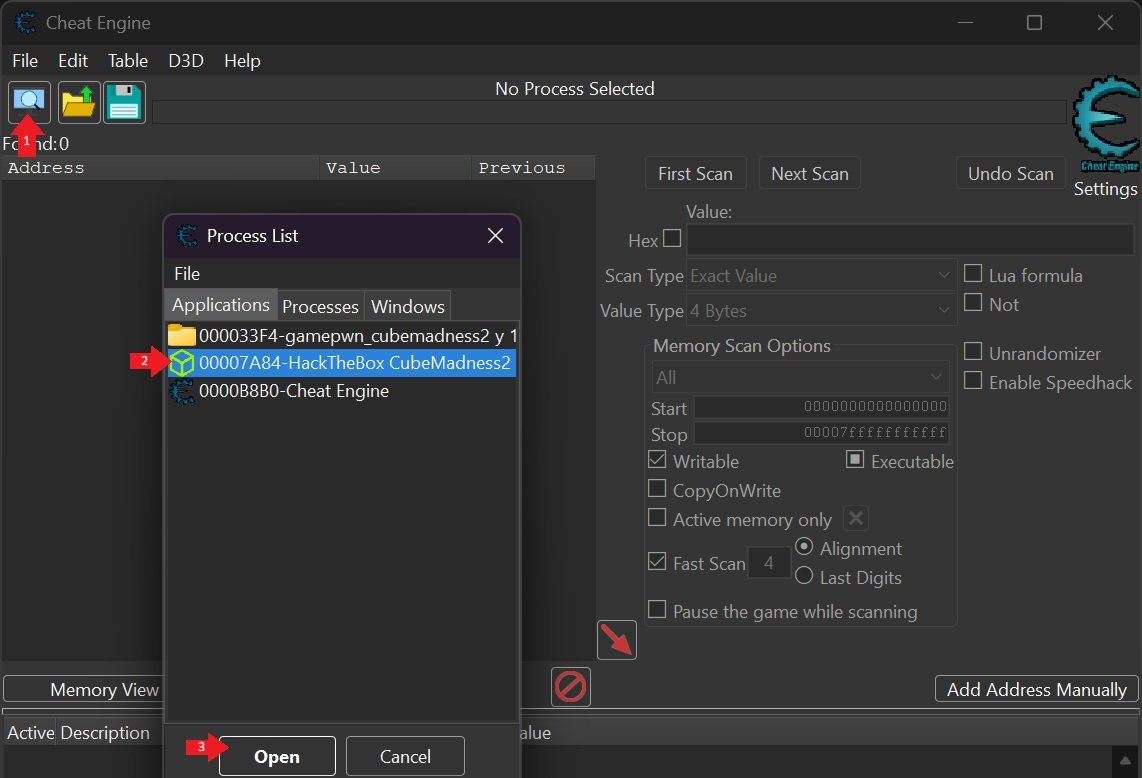The width and height of the screenshot is (1142, 778).
Task: Click the Fast Scan alignment value field
Action: click(x=768, y=562)
